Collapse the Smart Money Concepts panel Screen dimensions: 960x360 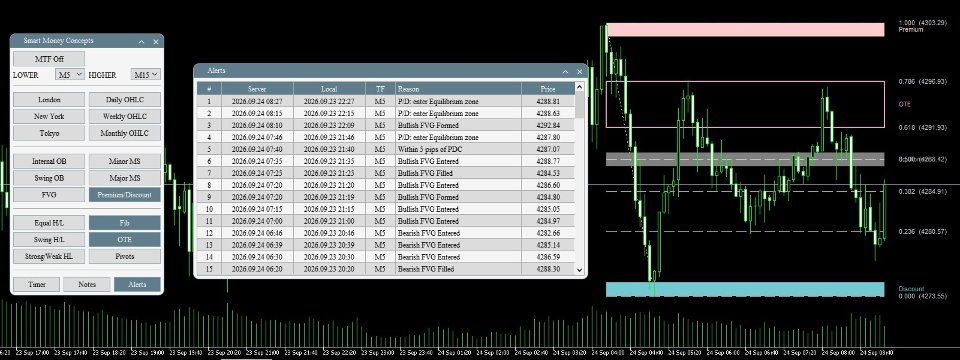(141, 42)
